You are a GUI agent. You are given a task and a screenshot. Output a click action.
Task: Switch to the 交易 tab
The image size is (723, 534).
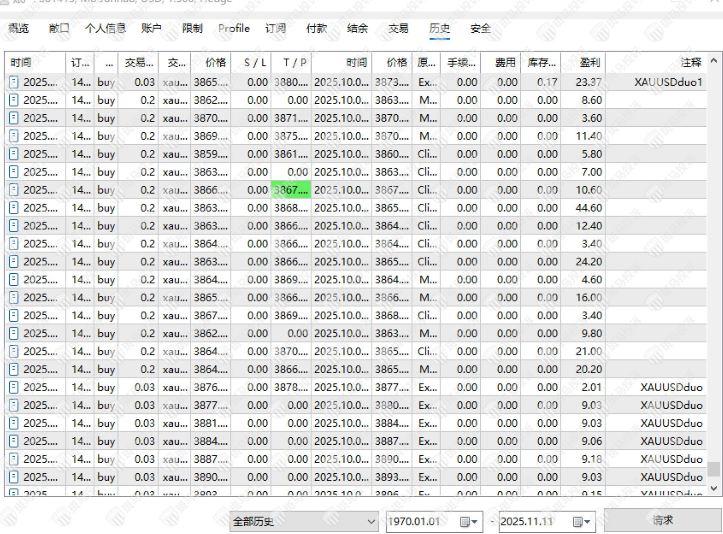pyautogui.click(x=398, y=29)
